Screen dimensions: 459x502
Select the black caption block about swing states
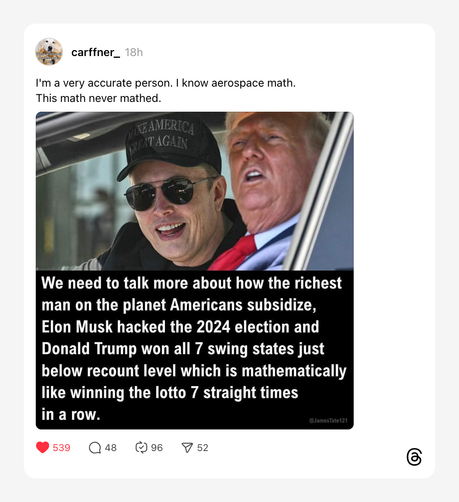[x=195, y=349]
